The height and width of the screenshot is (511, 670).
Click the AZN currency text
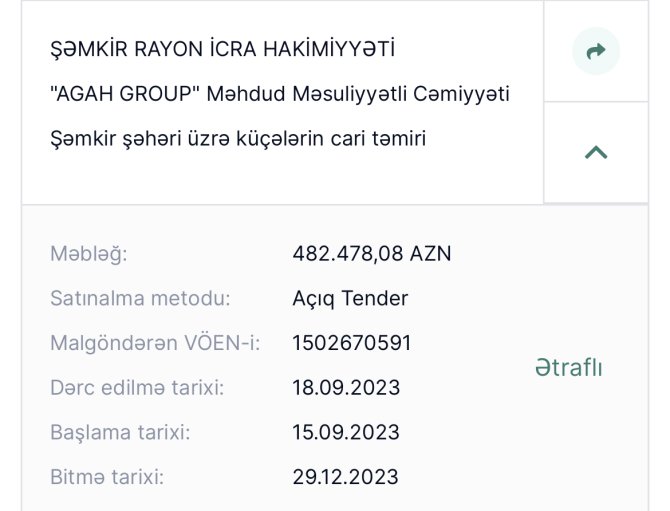point(430,253)
